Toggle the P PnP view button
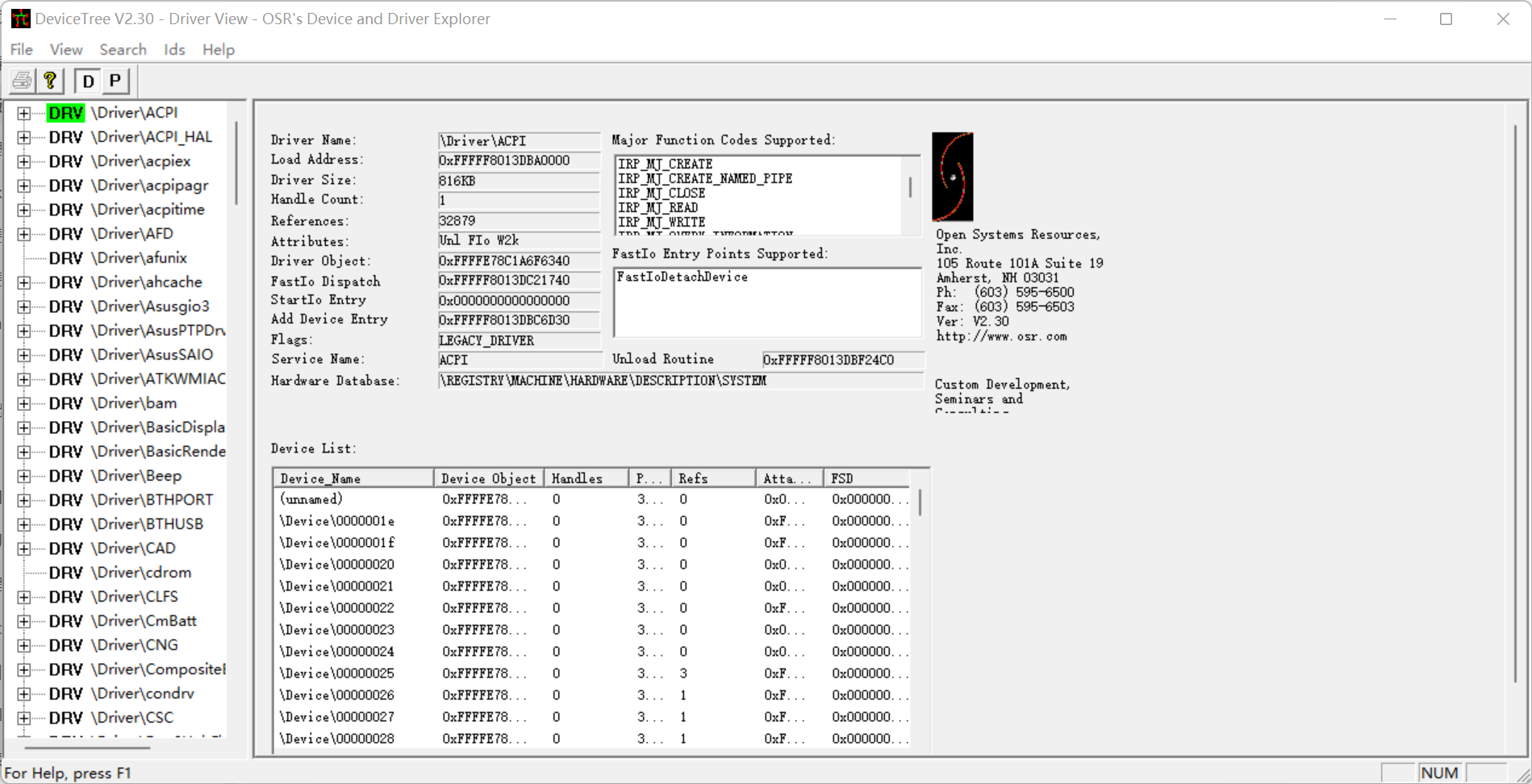Viewport: 1532px width, 784px height. pos(115,81)
